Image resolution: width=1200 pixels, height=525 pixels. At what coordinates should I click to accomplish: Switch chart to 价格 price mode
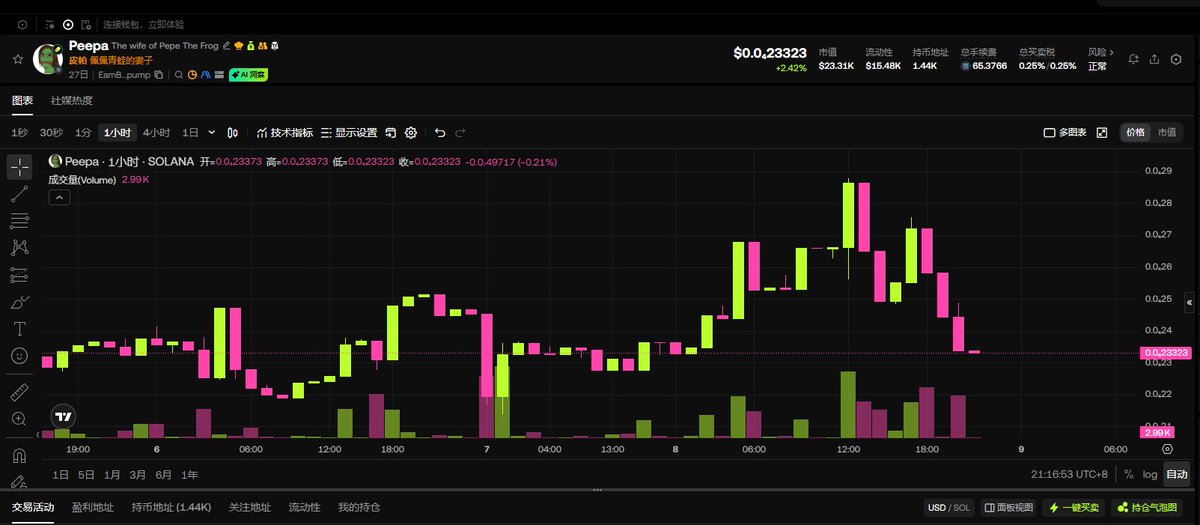coord(1136,132)
